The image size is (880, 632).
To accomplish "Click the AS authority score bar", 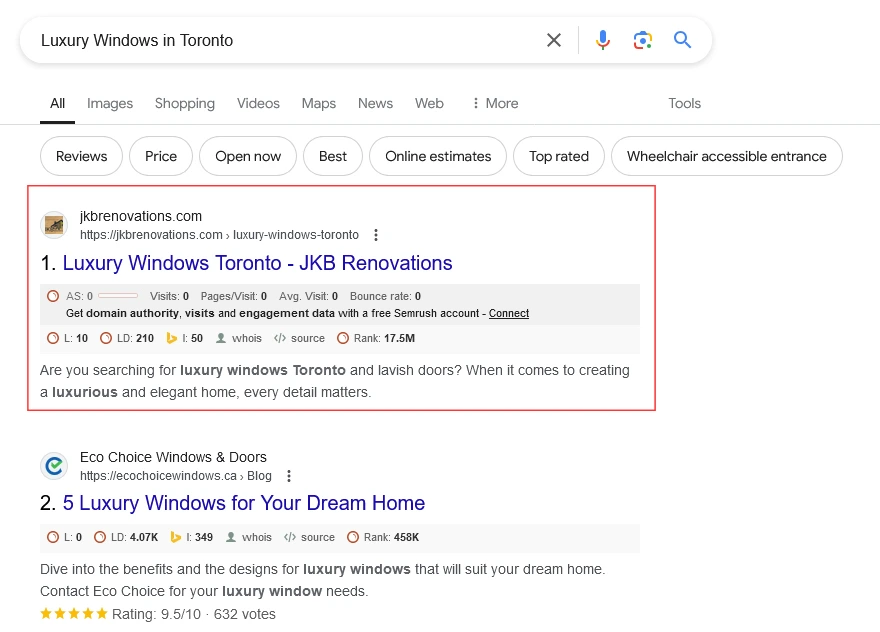I will click(118, 296).
